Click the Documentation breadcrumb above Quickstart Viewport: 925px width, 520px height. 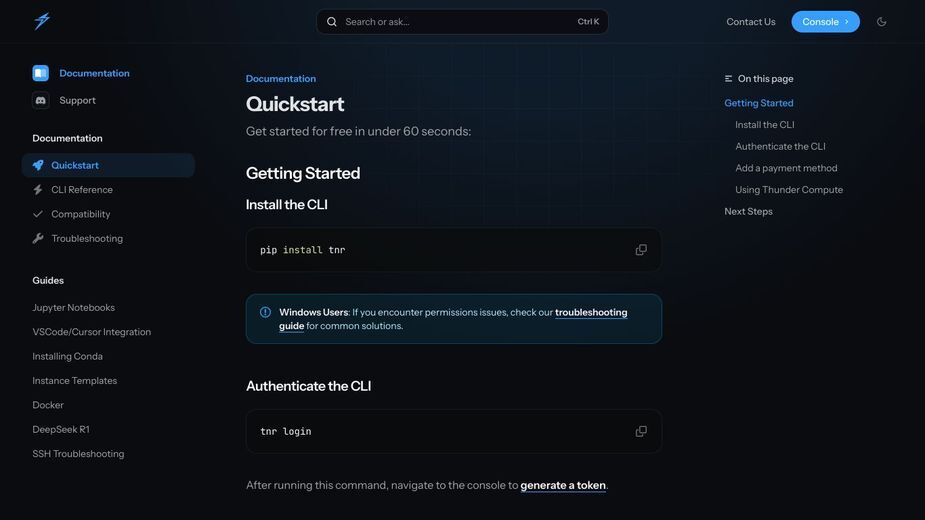[281, 79]
